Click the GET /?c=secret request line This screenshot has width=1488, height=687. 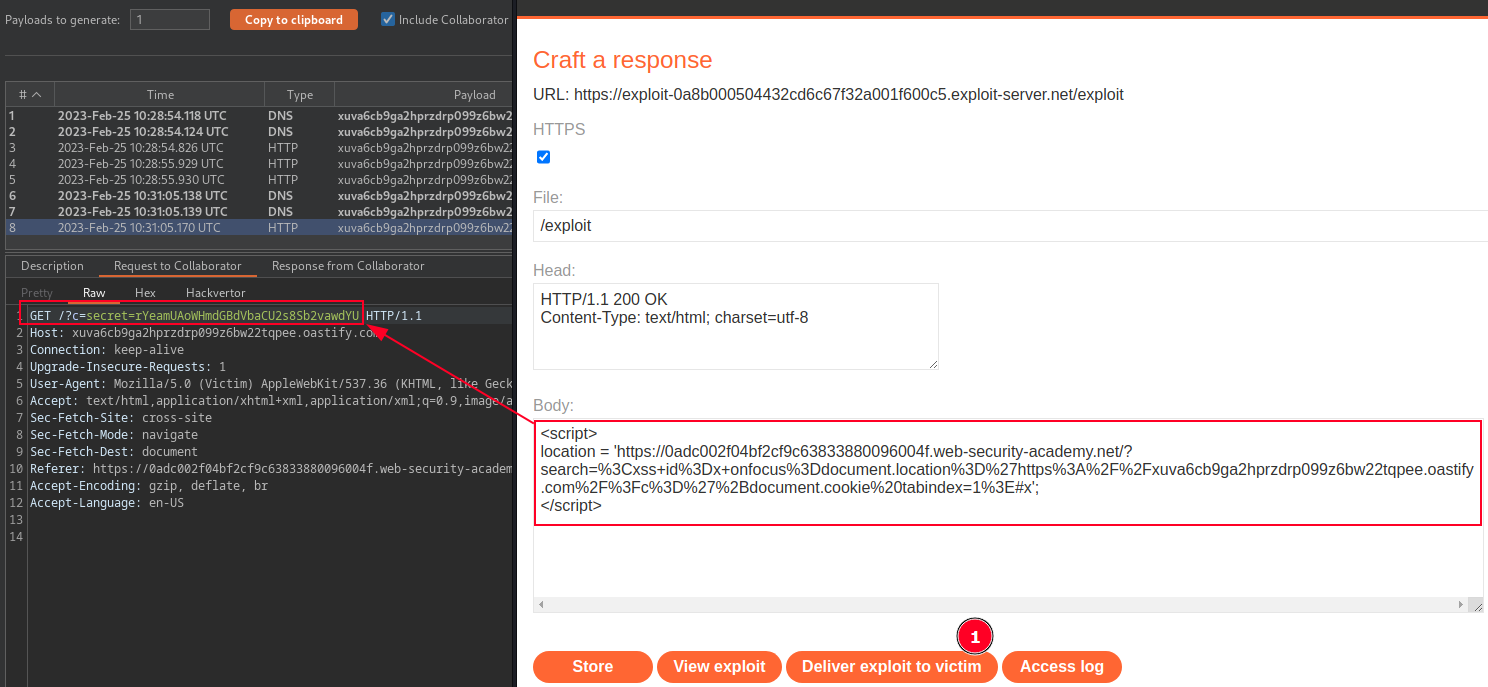pyautogui.click(x=226, y=316)
